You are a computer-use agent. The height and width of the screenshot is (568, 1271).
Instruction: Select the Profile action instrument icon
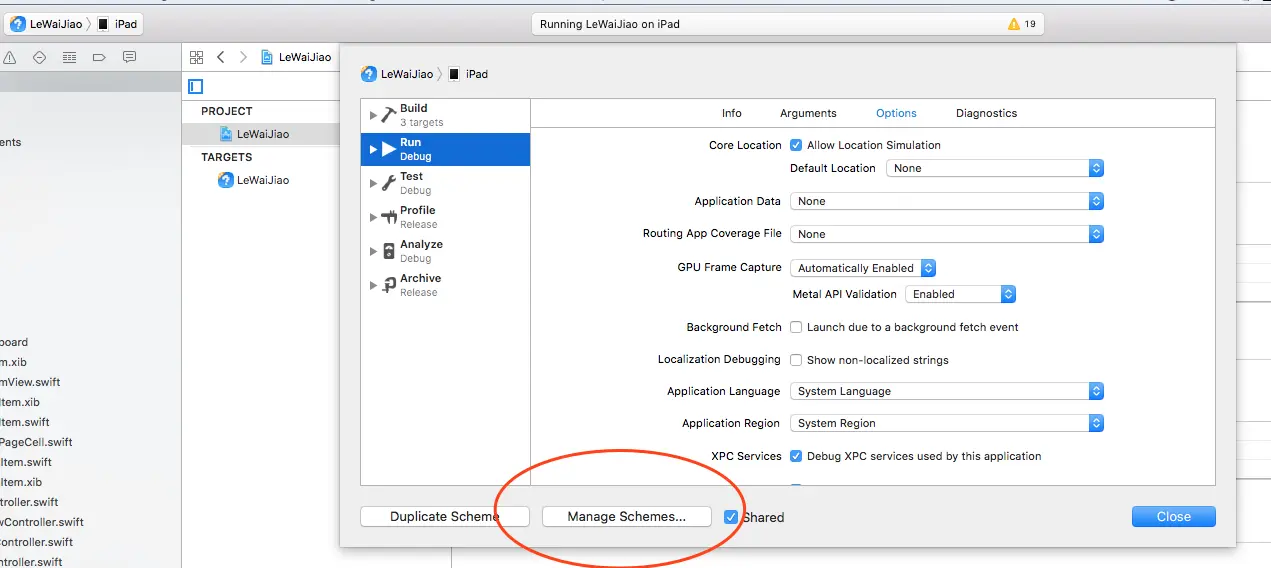point(388,217)
